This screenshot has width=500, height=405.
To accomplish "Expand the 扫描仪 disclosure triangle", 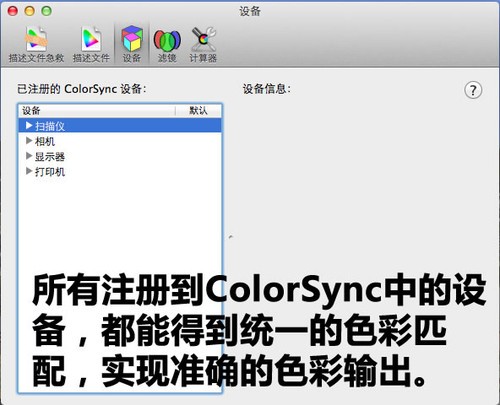I will [29, 126].
